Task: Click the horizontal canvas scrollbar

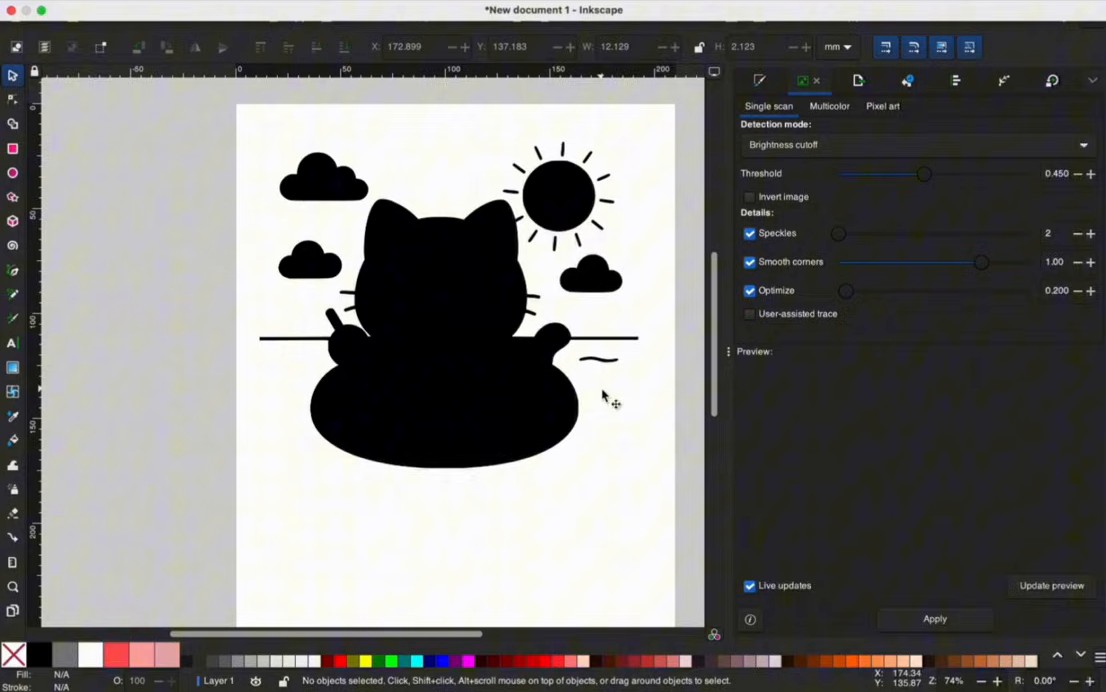Action: point(326,633)
